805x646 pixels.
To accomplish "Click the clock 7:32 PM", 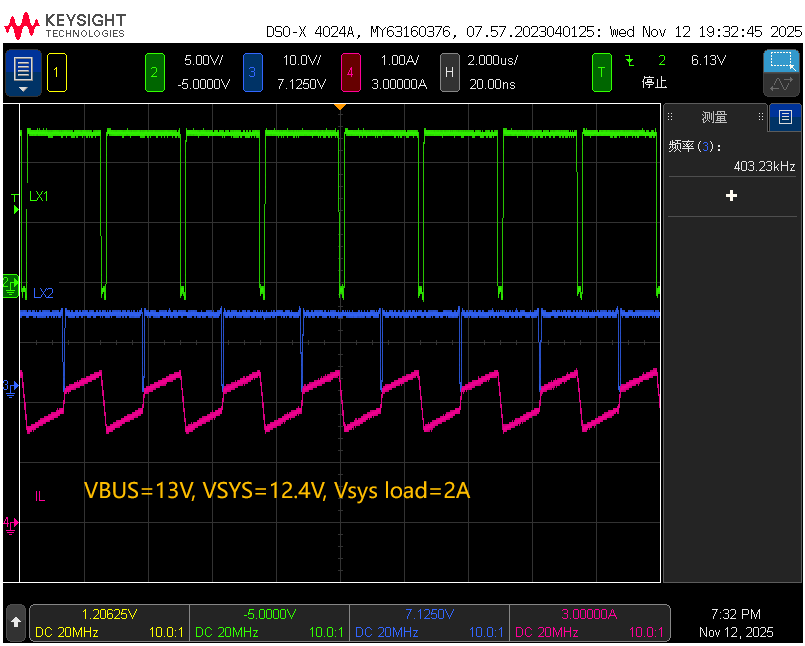I will click(x=736, y=614).
